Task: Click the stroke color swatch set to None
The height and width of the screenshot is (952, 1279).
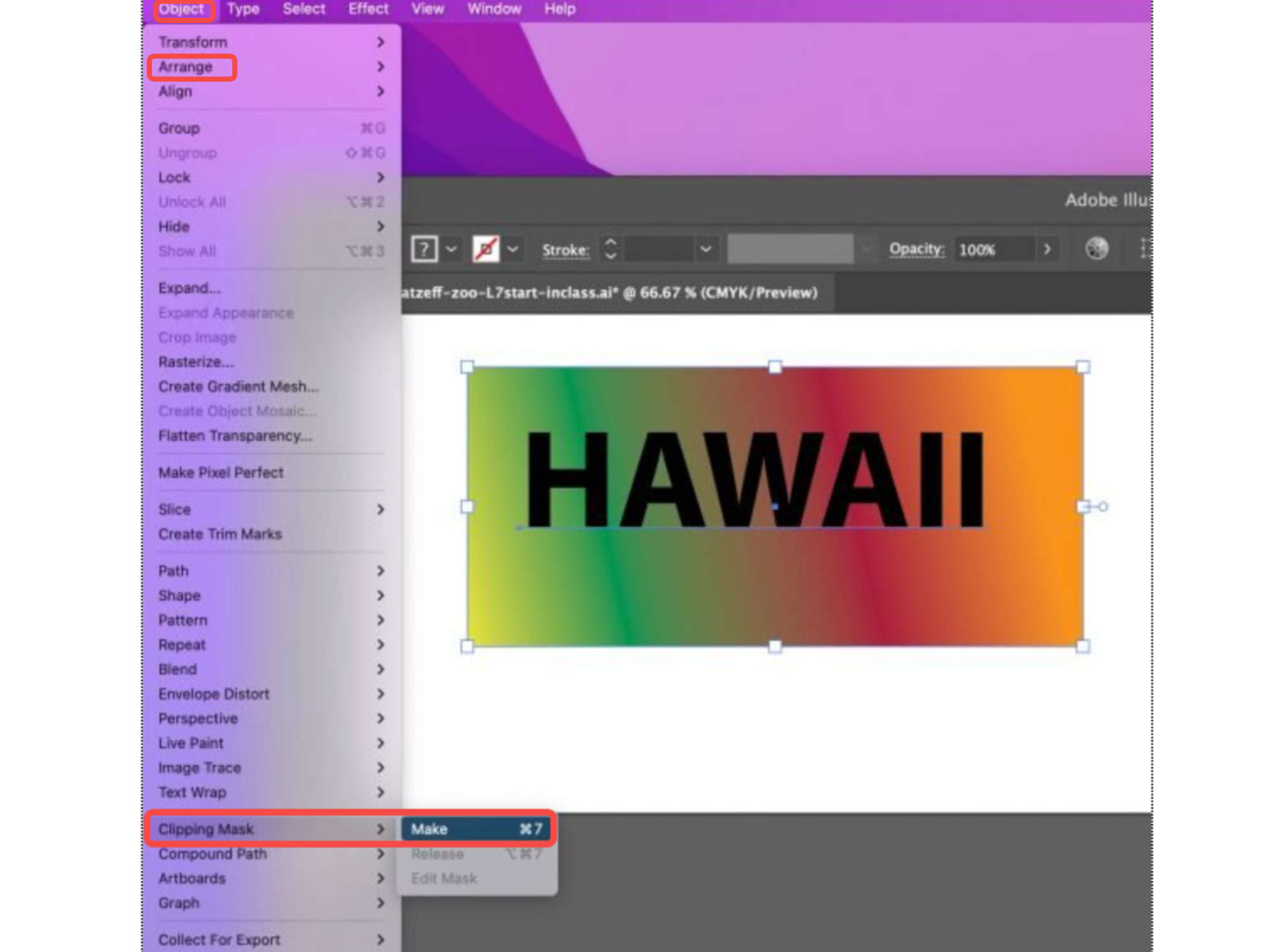Action: (486, 249)
